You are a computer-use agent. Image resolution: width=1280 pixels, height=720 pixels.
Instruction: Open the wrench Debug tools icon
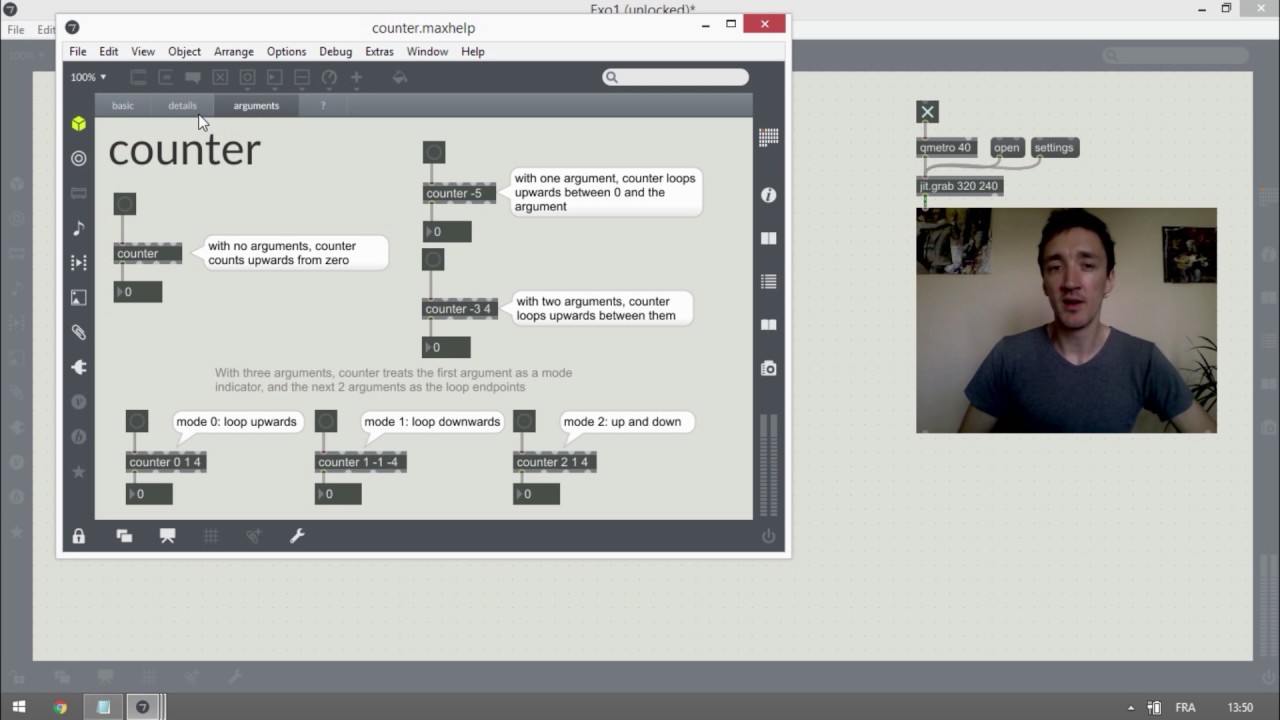click(x=297, y=536)
